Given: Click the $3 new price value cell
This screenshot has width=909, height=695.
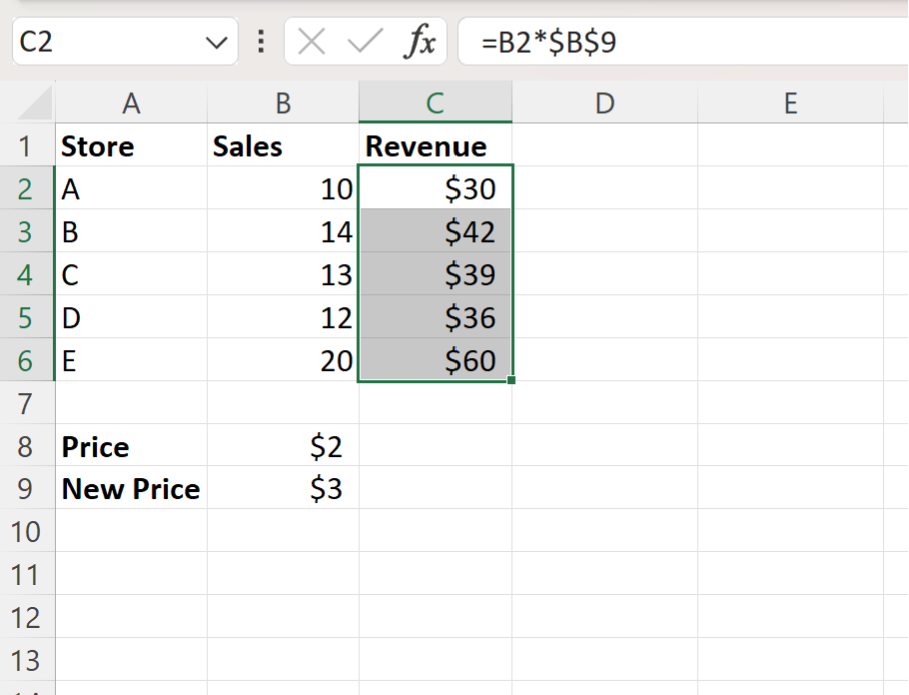Looking at the screenshot, I should [x=283, y=489].
